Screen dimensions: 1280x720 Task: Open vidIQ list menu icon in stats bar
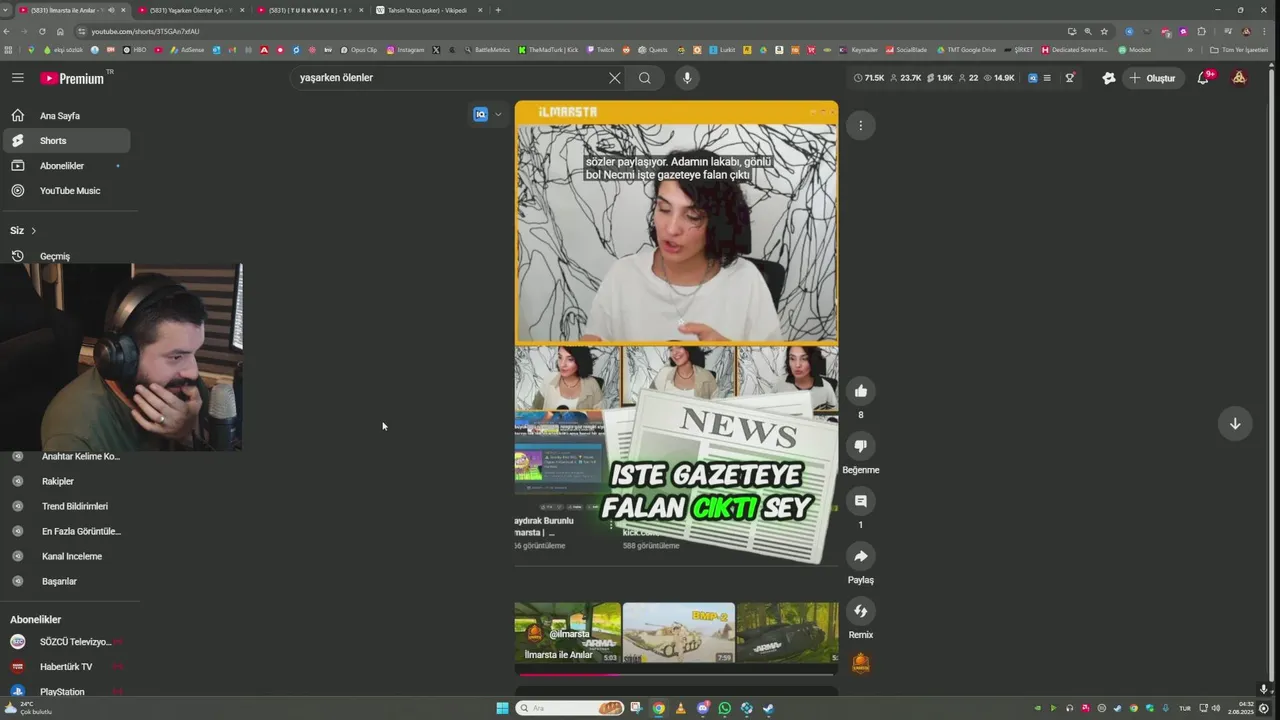pyautogui.click(x=1047, y=78)
